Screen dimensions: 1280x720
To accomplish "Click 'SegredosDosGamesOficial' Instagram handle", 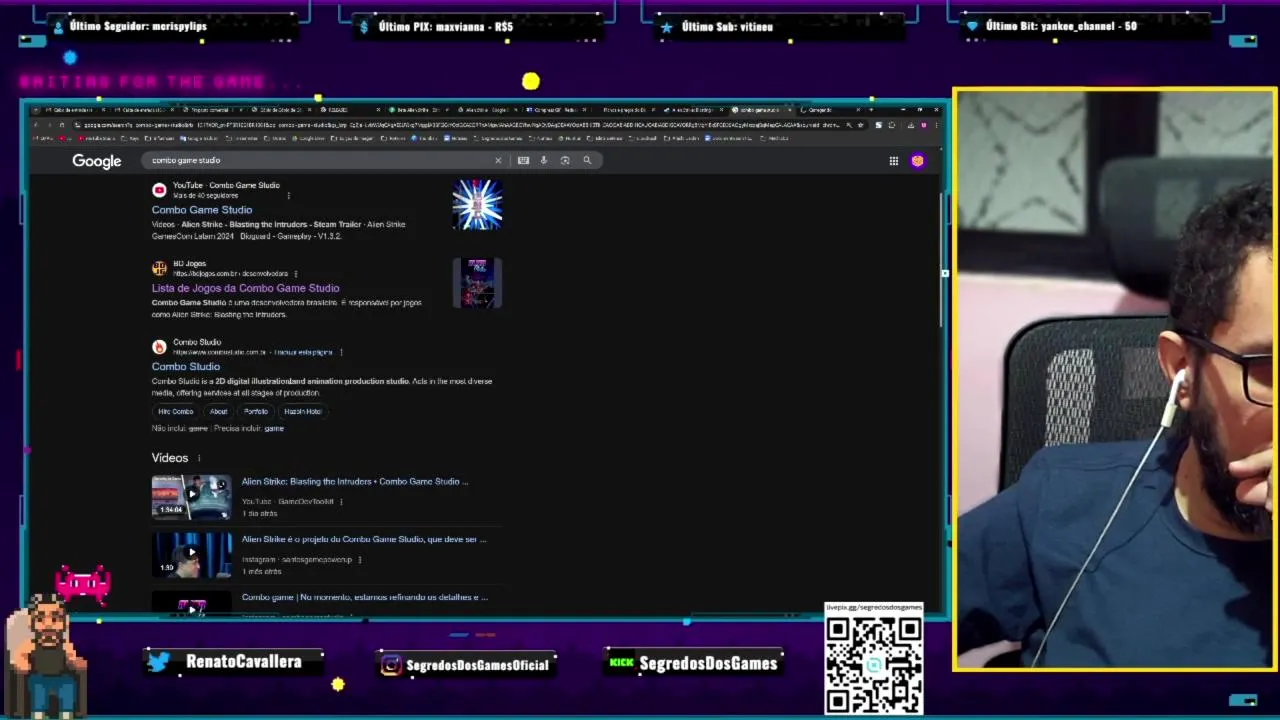I will pyautogui.click(x=477, y=665).
